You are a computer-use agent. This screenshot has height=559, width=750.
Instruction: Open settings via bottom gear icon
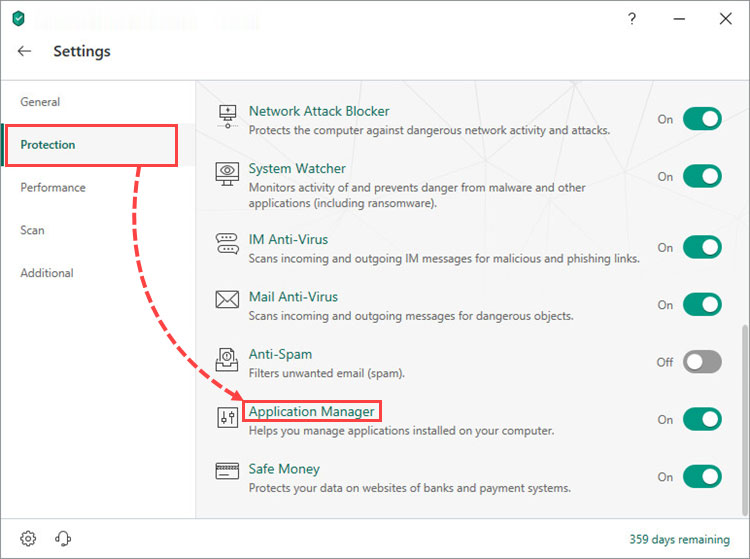point(28,538)
